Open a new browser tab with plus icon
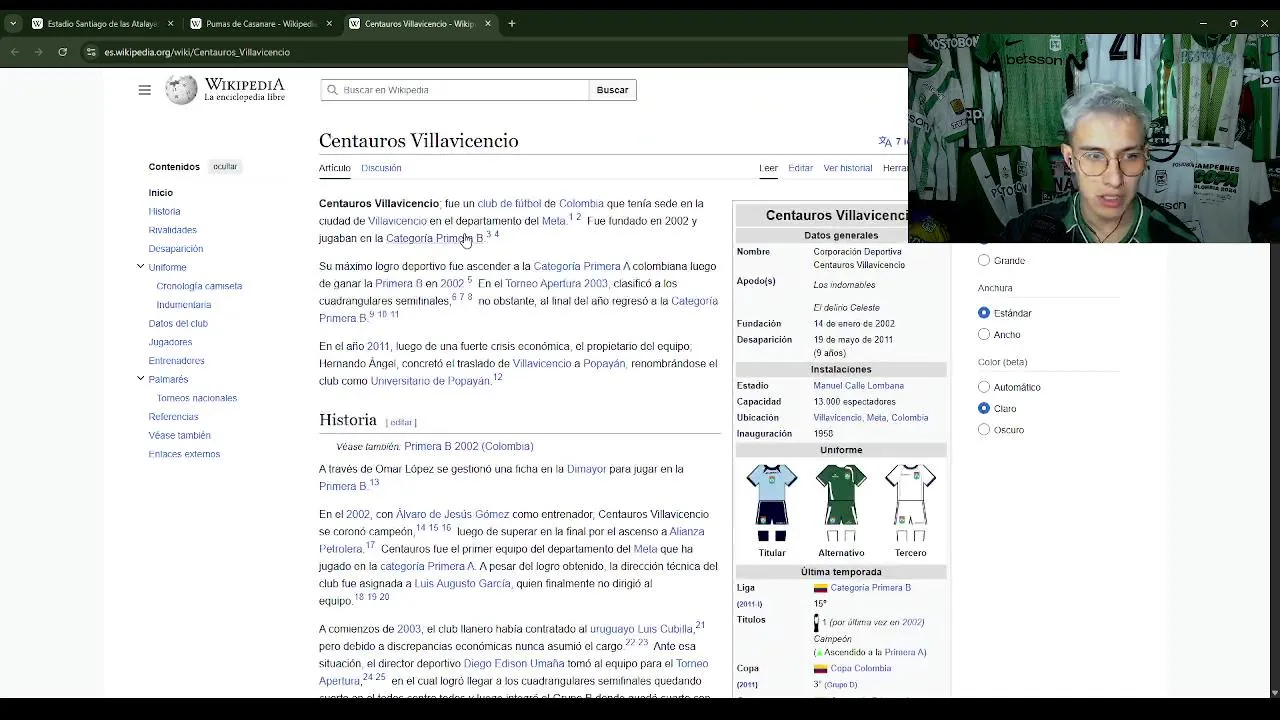The height and width of the screenshot is (720, 1280). pyautogui.click(x=512, y=23)
